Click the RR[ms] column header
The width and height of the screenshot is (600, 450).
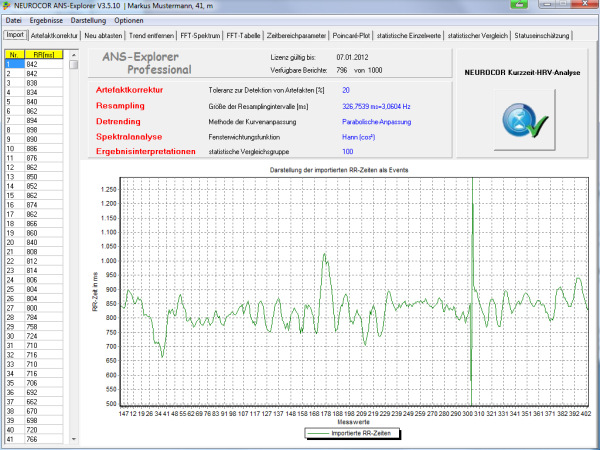[x=44, y=55]
